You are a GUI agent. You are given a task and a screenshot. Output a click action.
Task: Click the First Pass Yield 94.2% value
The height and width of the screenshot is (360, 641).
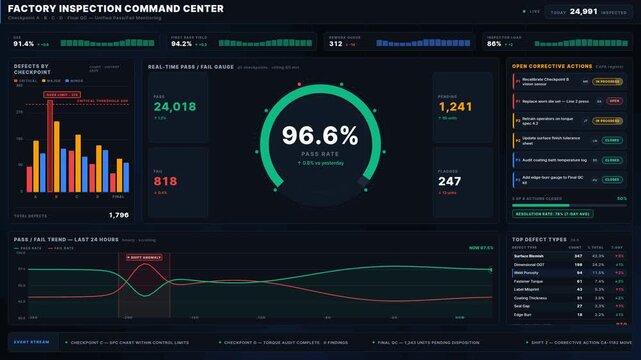point(182,44)
